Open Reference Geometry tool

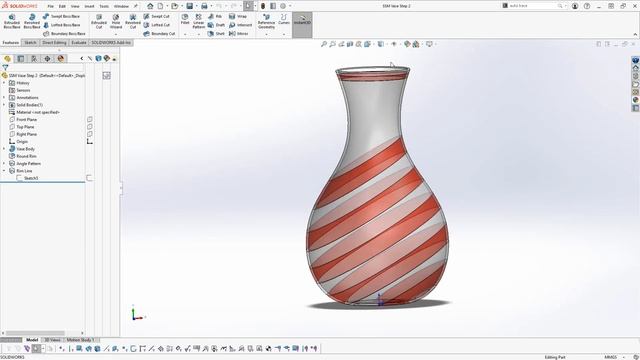pyautogui.click(x=266, y=21)
